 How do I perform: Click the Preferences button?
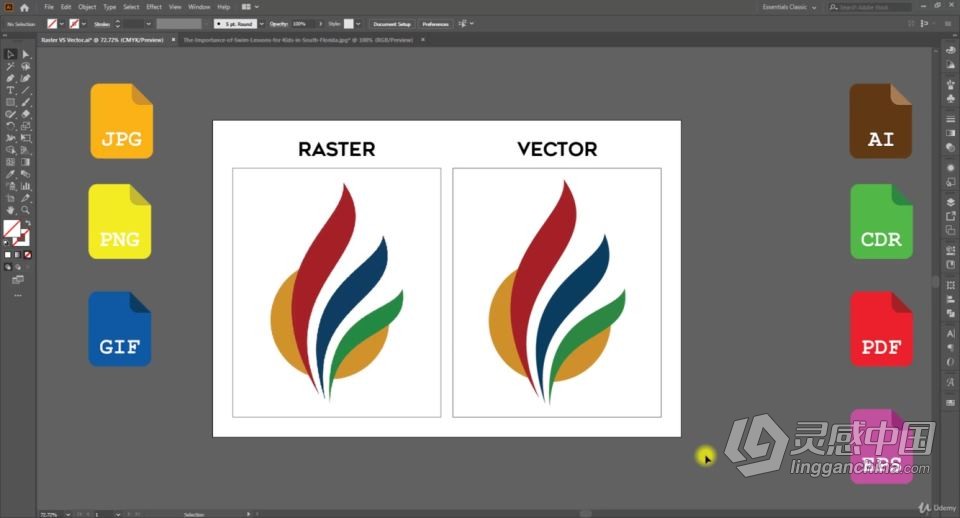435,24
